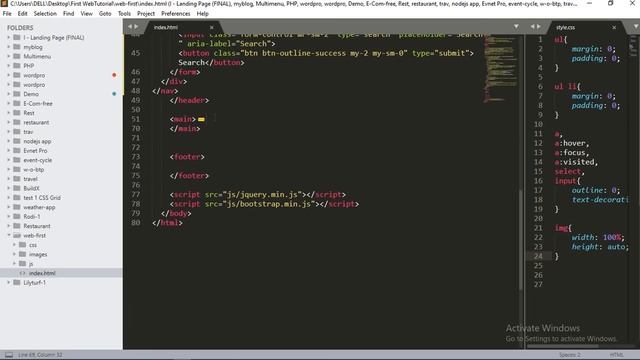Click the 'Line 69, Column 32' status text
The width and height of the screenshot is (640, 360).
click(x=40, y=355)
